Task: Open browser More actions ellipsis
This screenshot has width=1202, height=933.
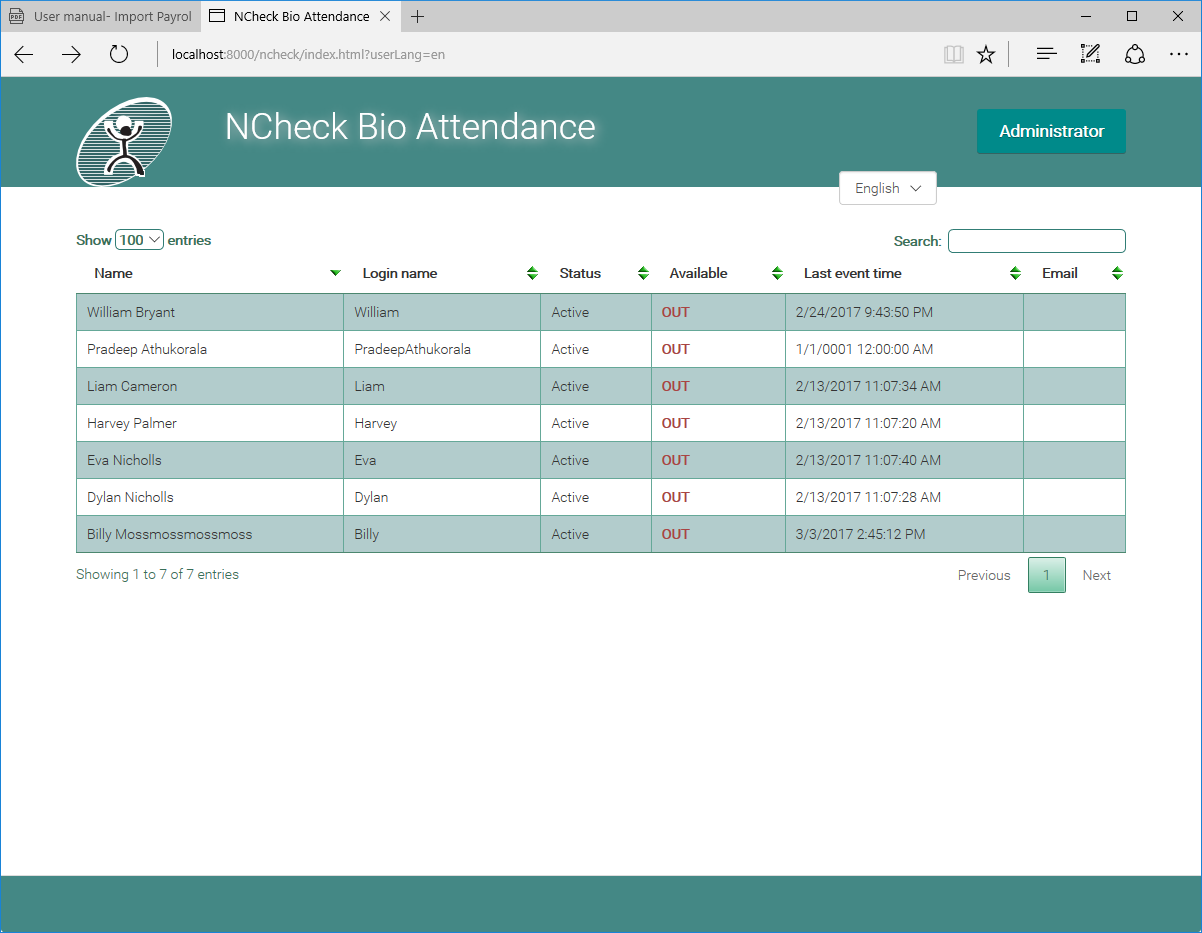Action: 1178,55
